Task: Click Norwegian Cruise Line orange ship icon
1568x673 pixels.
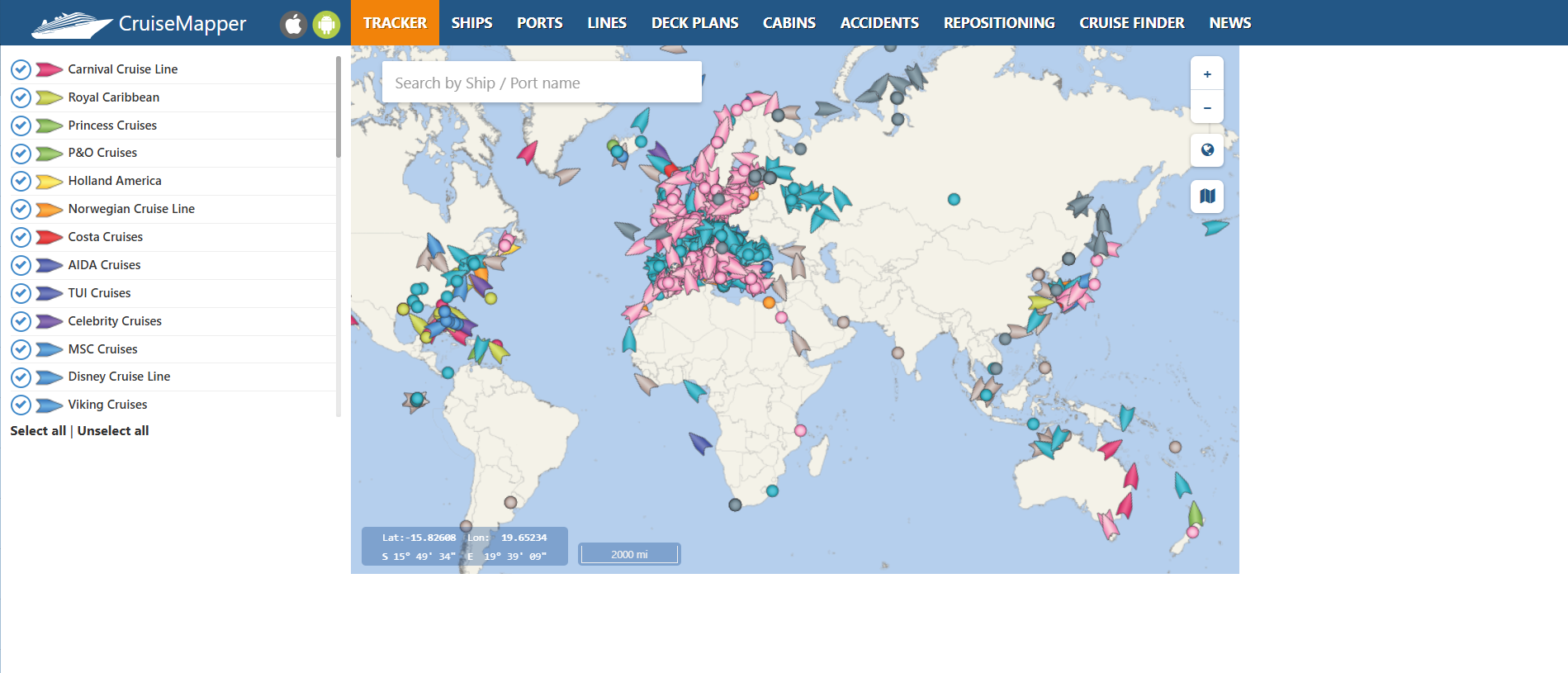Action: 50,210
